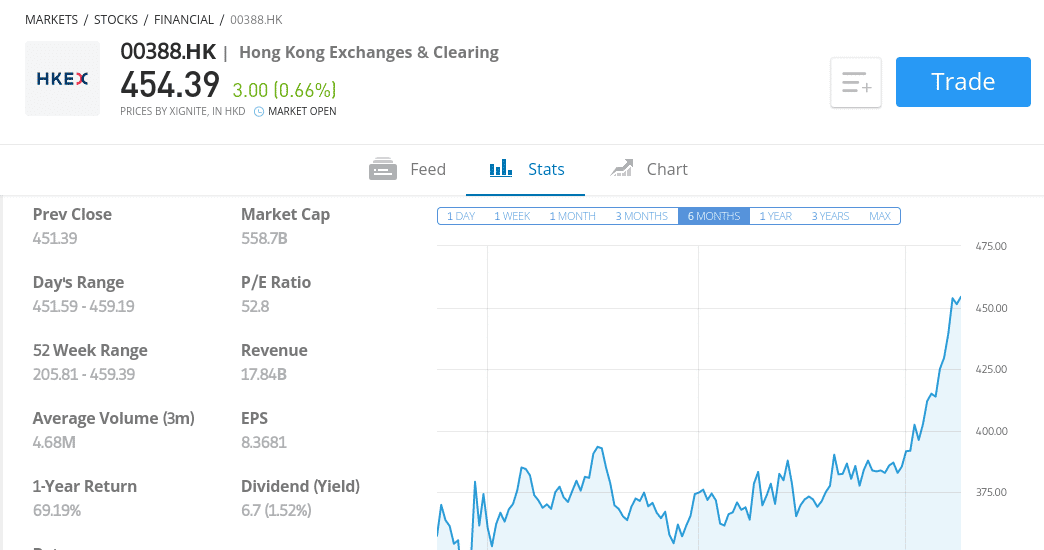
Task: Click the Market Cap value 558.7B
Action: point(264,238)
